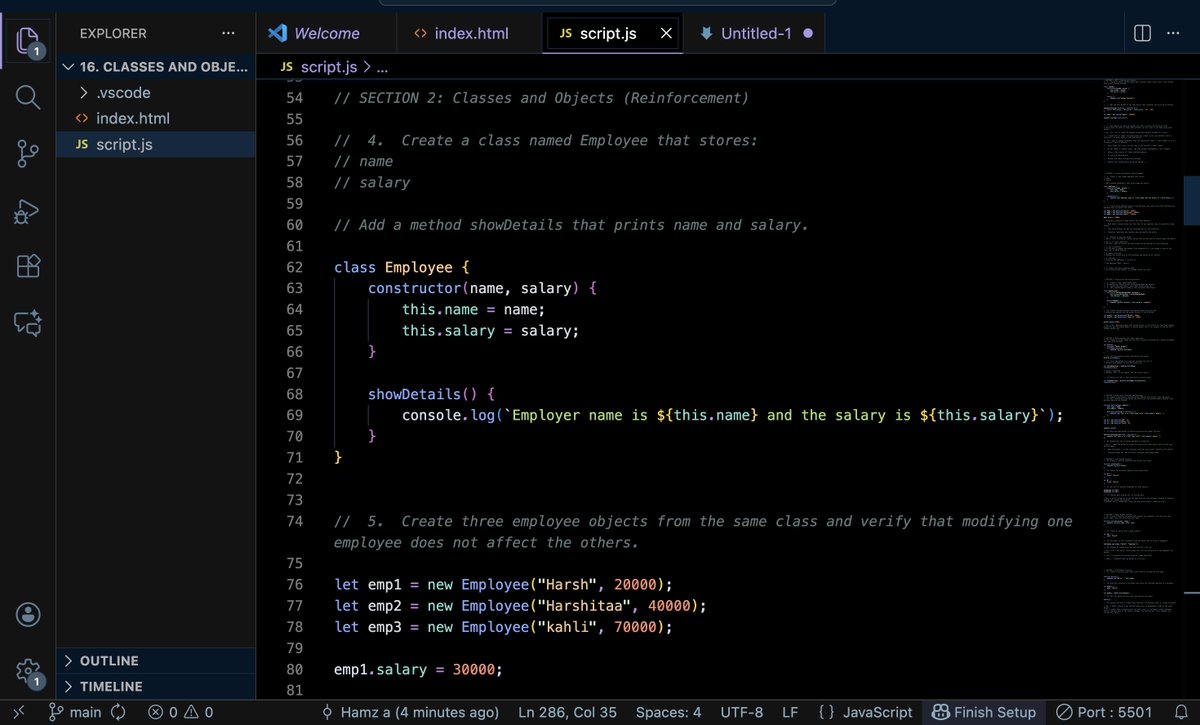Change end of line via LF

tap(790, 712)
